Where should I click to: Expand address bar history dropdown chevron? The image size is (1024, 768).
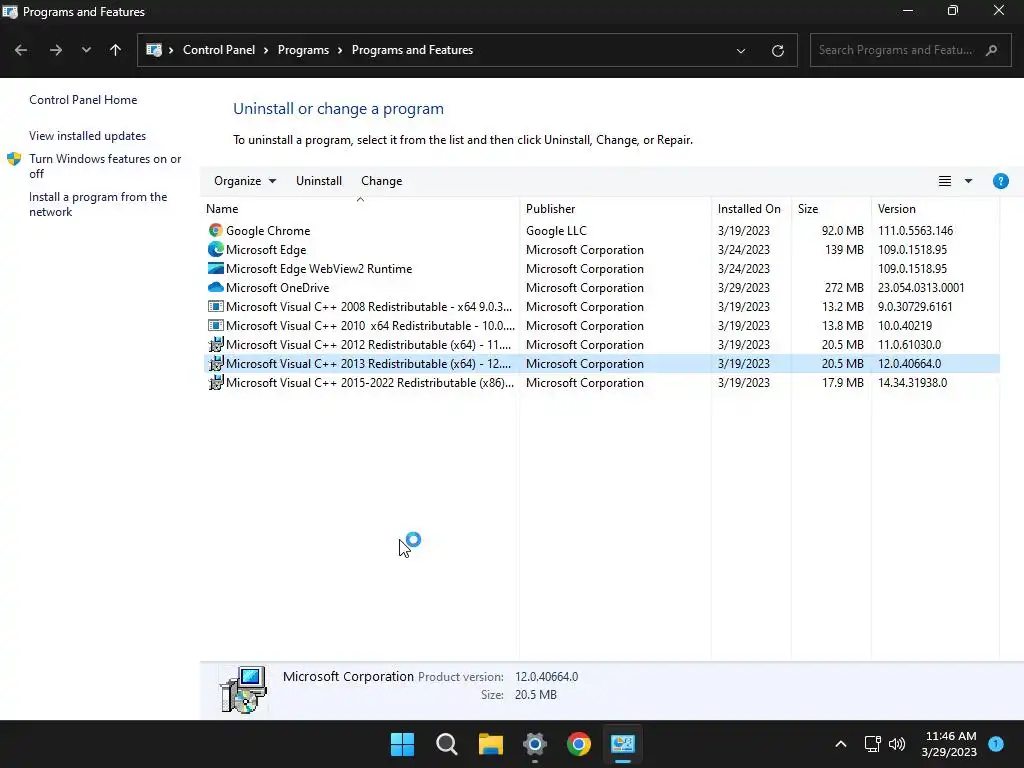(x=741, y=50)
